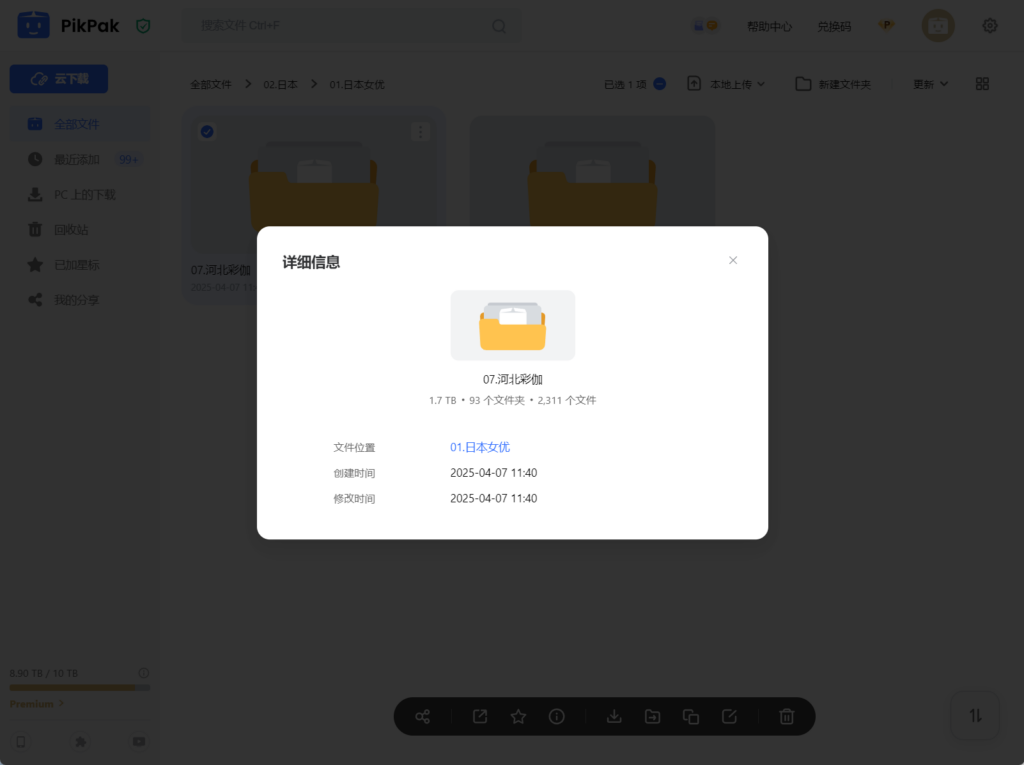This screenshot has width=1024, height=765.
Task: Click the delete trash toolbar icon
Action: pos(787,717)
